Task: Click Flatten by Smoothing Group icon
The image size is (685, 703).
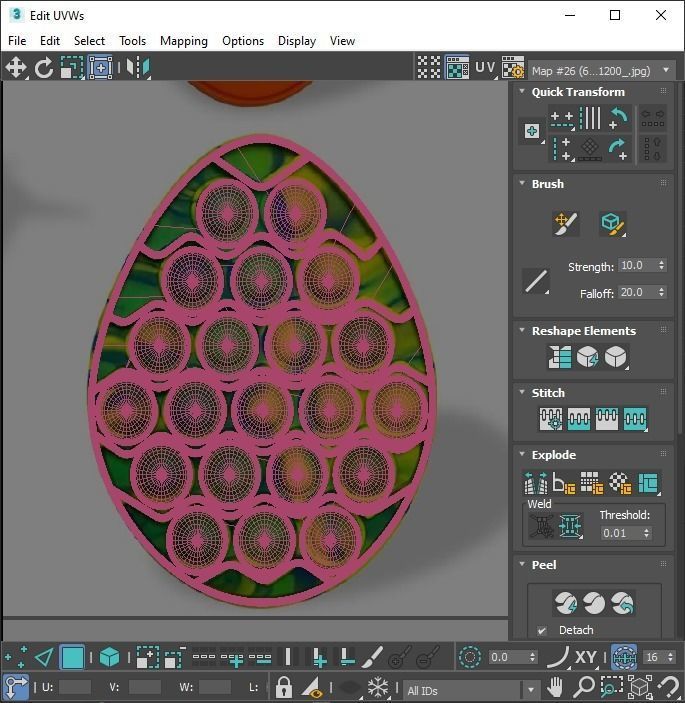Action: (x=592, y=482)
